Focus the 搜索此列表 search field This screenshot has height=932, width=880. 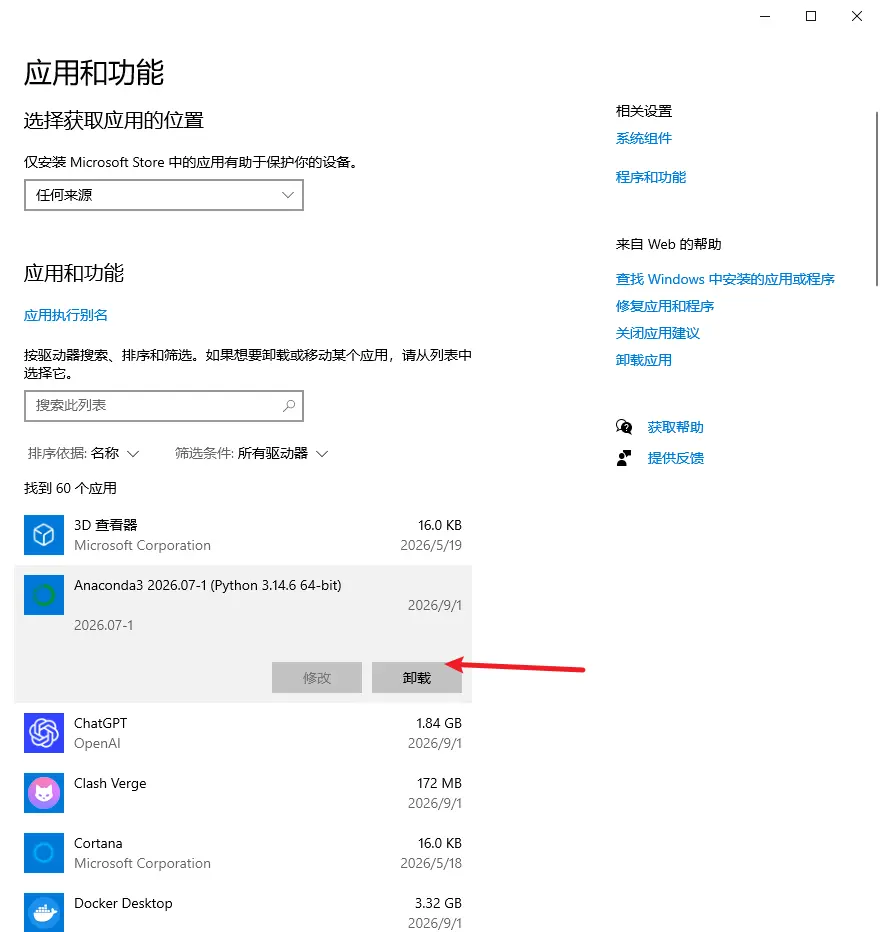(x=164, y=406)
